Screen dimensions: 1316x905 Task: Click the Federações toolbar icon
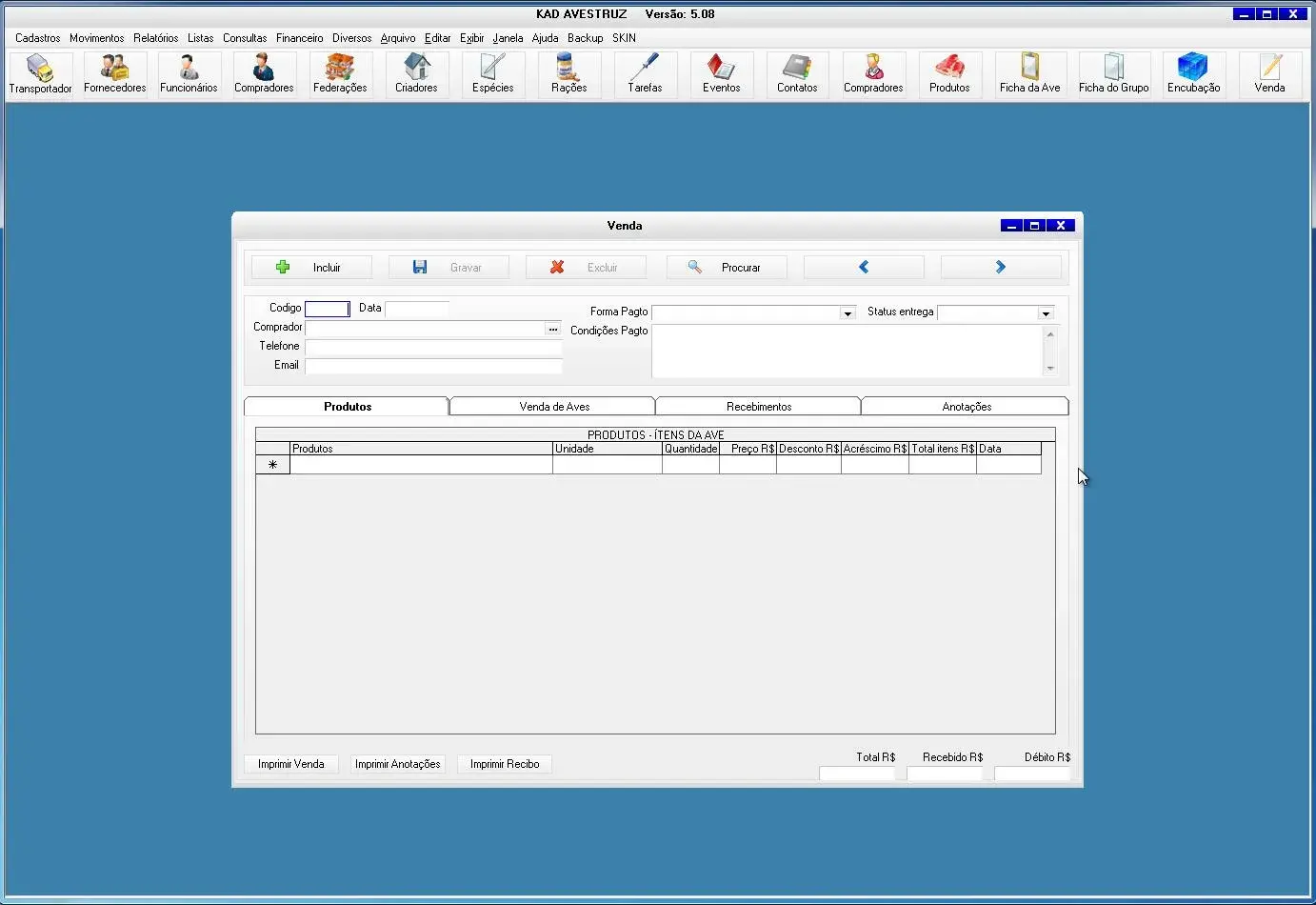click(340, 74)
